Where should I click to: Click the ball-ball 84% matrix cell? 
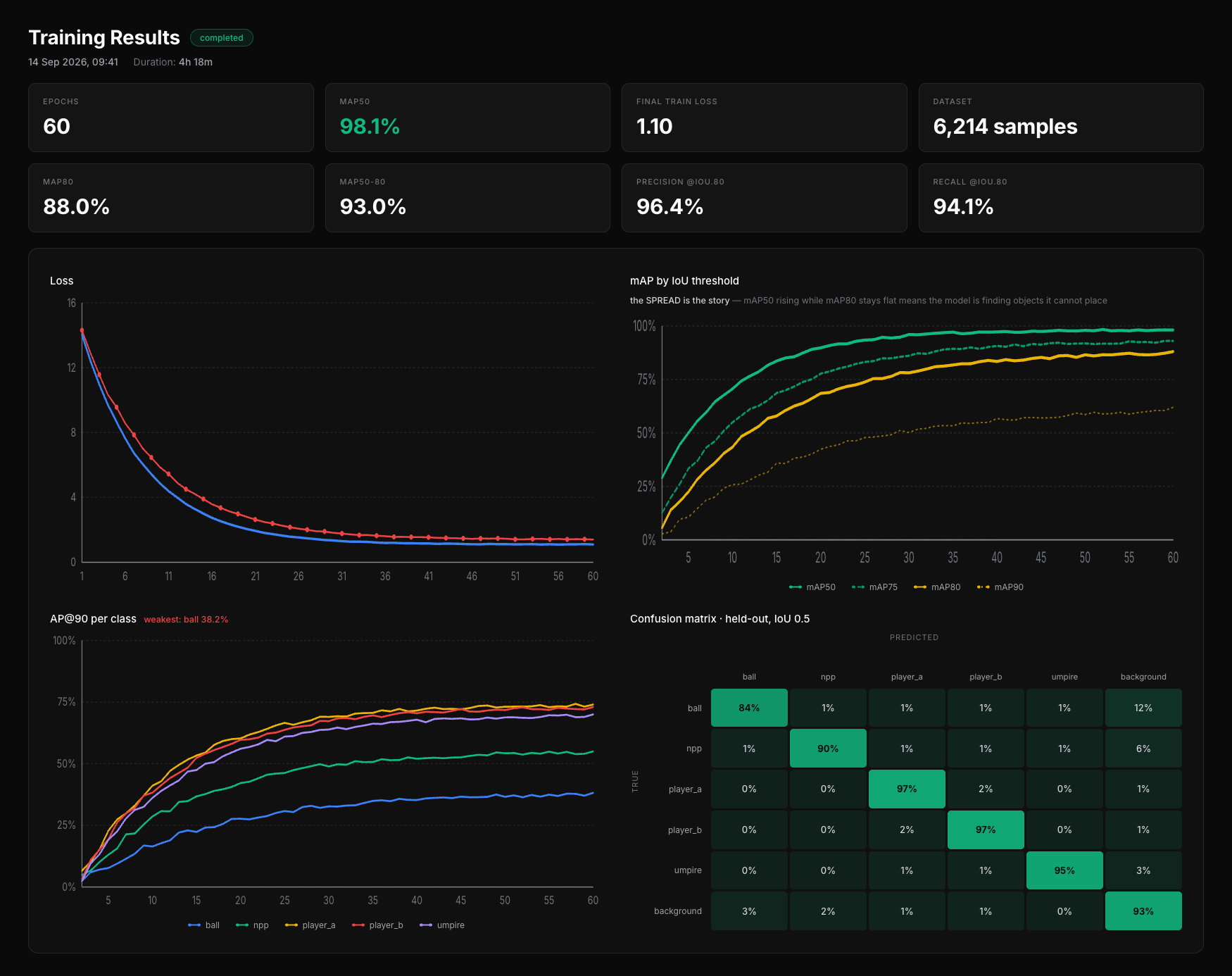(749, 708)
